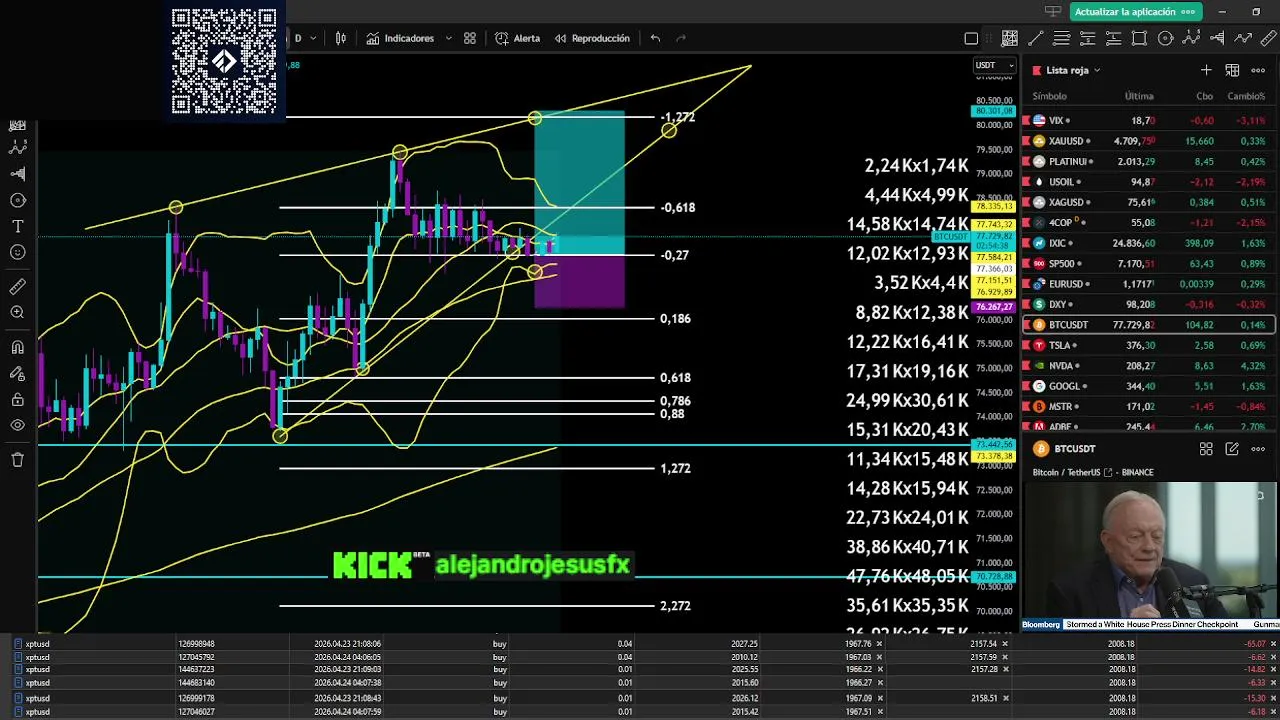Open chart layout selector square icon
The image size is (1280, 720).
click(x=971, y=39)
